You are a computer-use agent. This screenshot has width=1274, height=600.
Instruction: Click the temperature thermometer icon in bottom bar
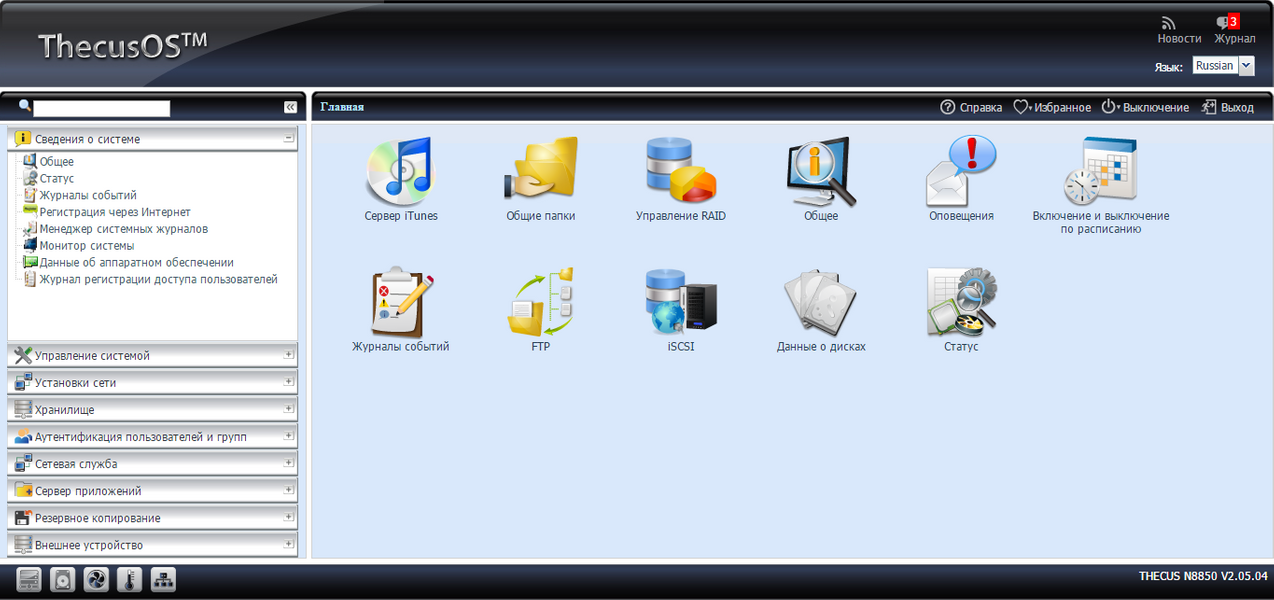coord(129,579)
